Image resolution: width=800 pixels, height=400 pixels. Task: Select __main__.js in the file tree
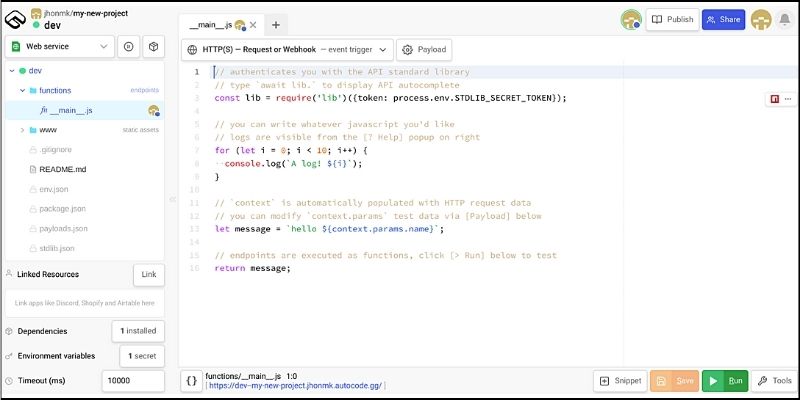(85, 110)
